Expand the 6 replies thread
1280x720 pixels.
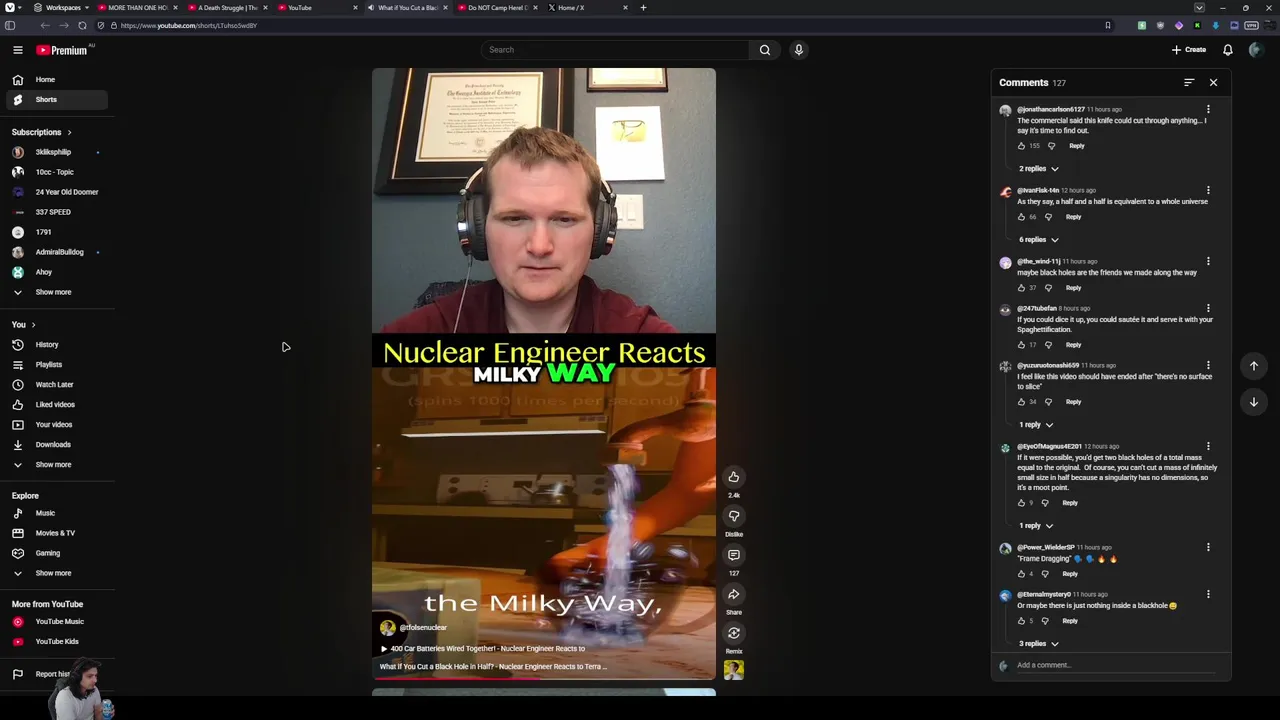point(1038,240)
